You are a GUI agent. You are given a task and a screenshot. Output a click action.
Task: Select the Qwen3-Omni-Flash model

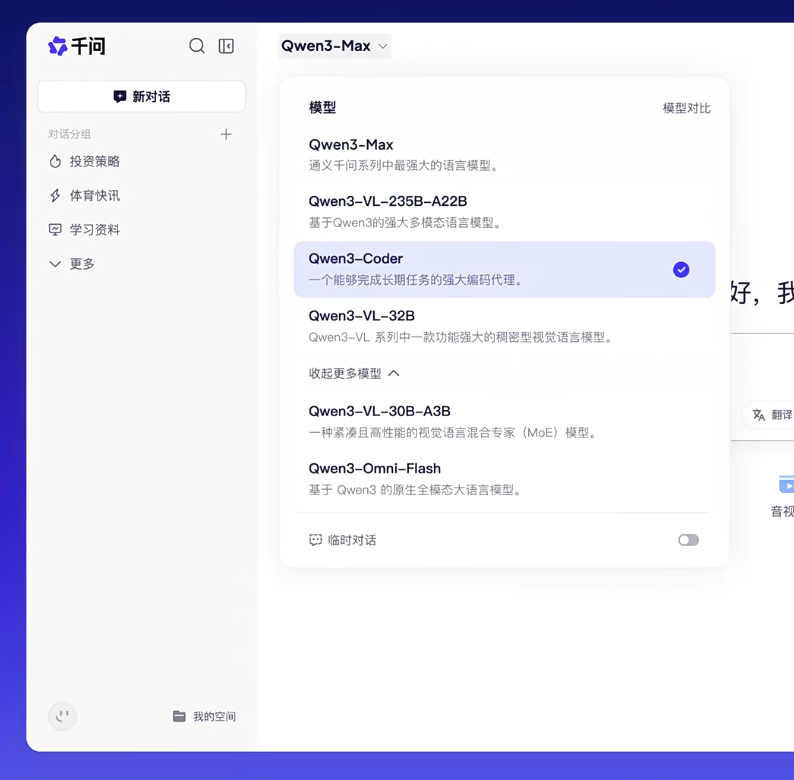(504, 479)
